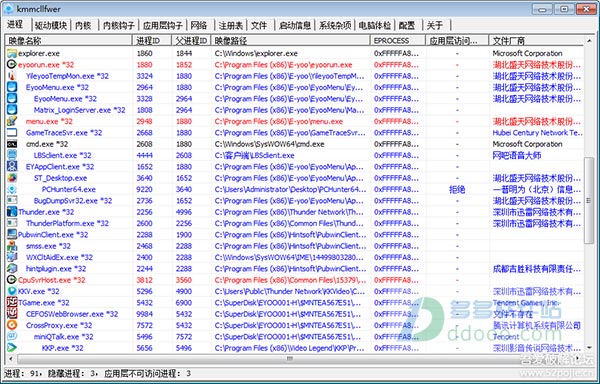600x384 pixels.
Task: Click the cmd.exe console icon
Action: 12,144
